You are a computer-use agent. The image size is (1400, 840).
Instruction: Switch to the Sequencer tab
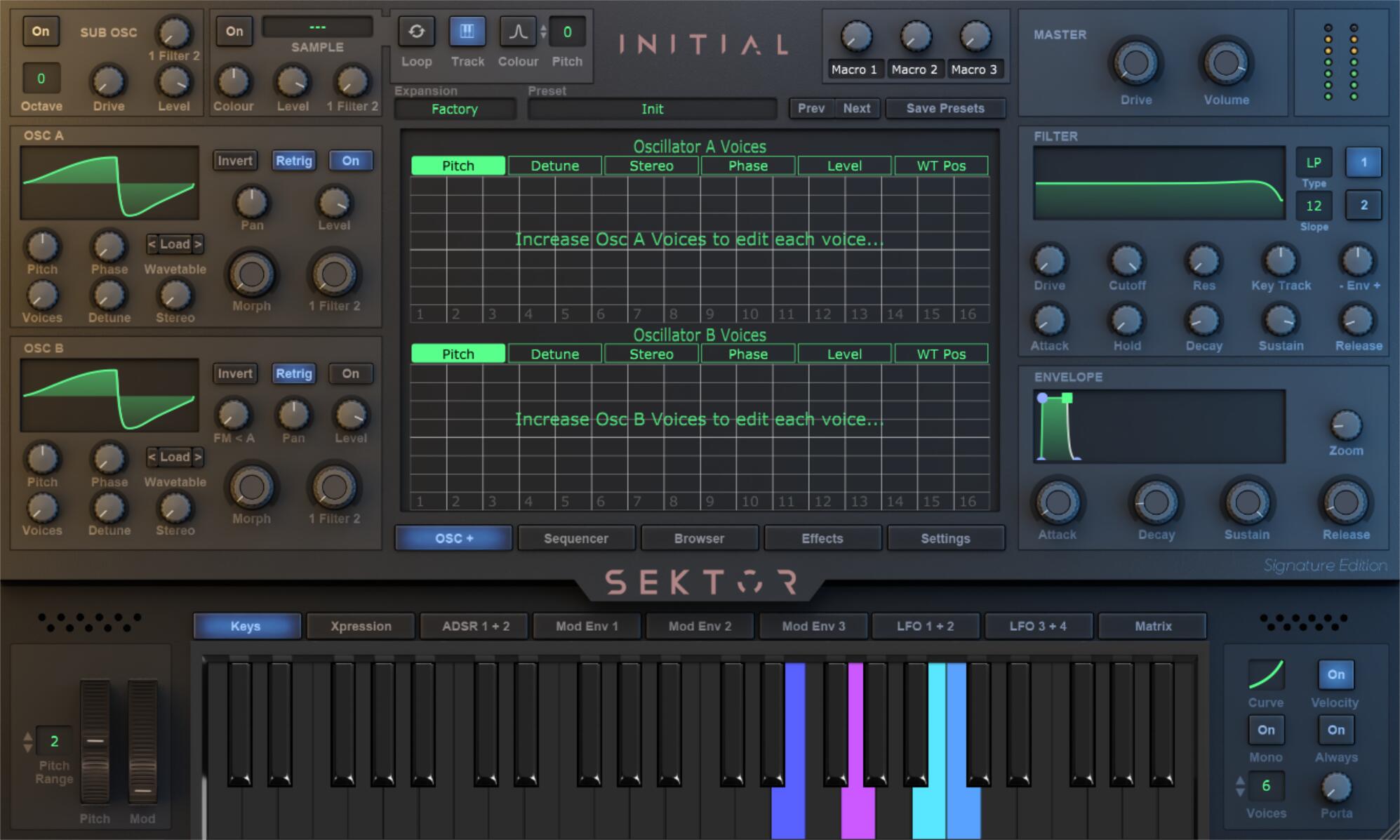pos(575,538)
